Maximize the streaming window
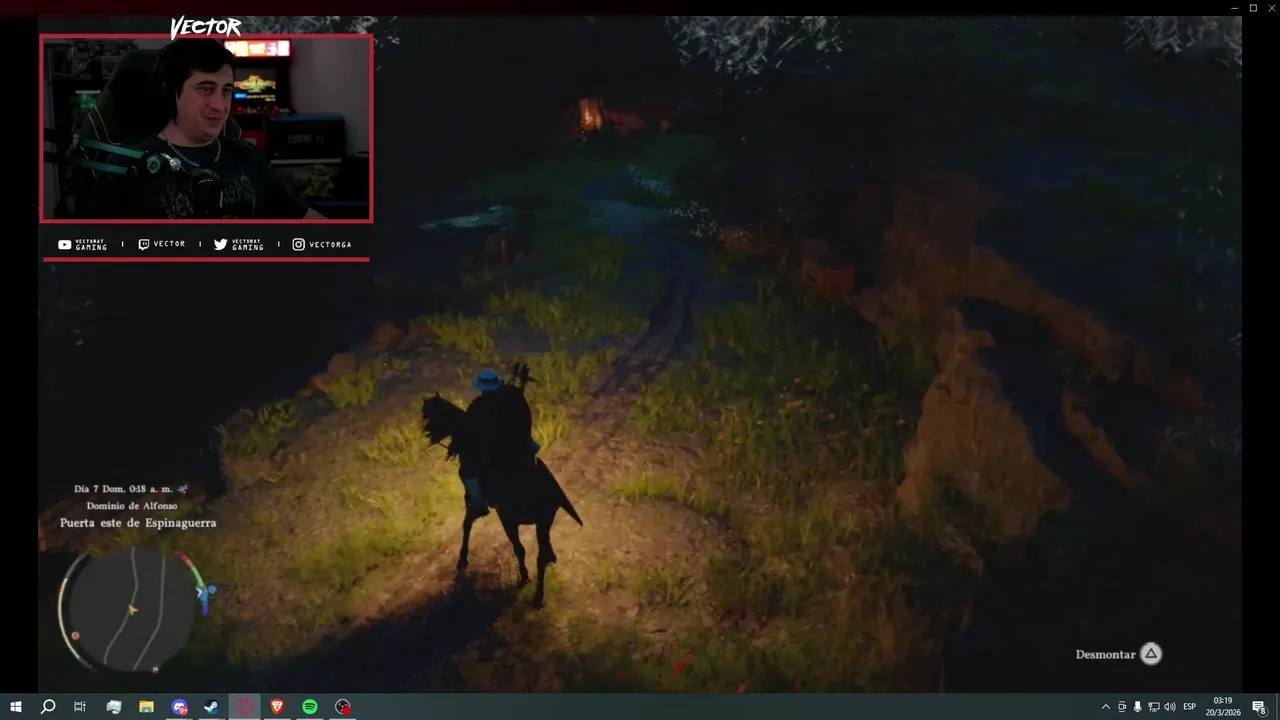The image size is (1280, 720). click(x=1253, y=8)
